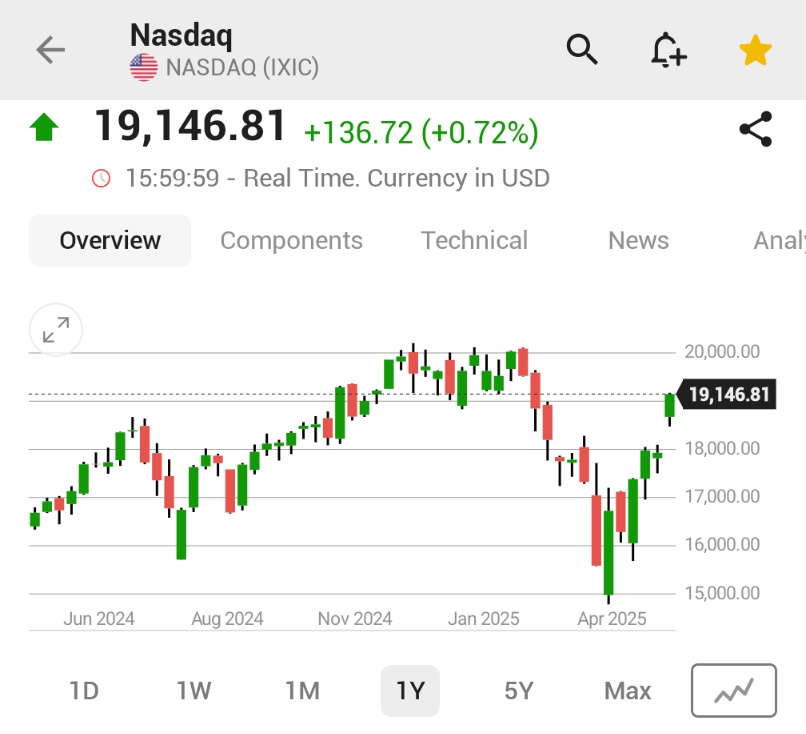The image size is (806, 734).
Task: Tap the Apr 2025 date label
Action: click(x=612, y=618)
